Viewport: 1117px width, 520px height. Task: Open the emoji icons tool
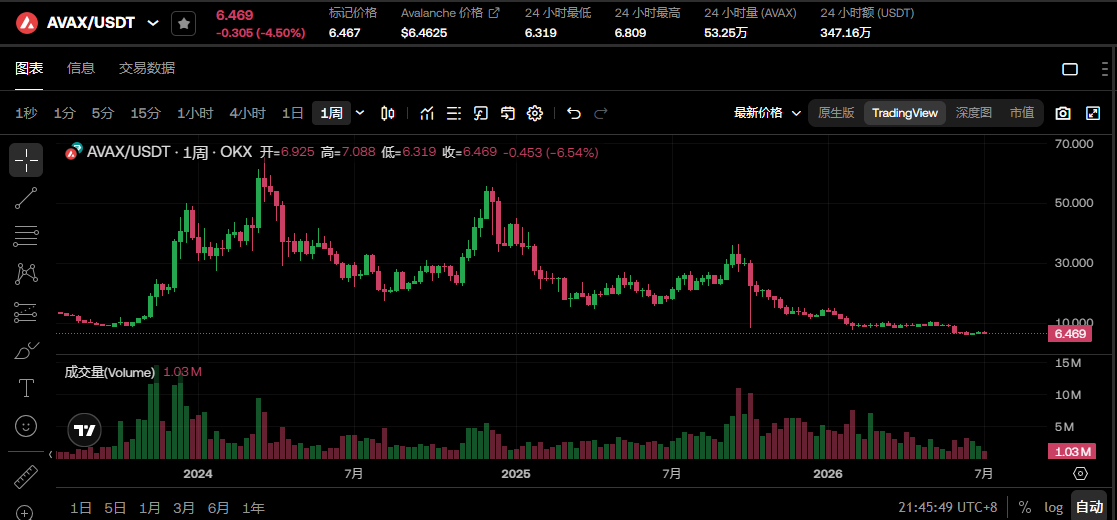pos(26,426)
